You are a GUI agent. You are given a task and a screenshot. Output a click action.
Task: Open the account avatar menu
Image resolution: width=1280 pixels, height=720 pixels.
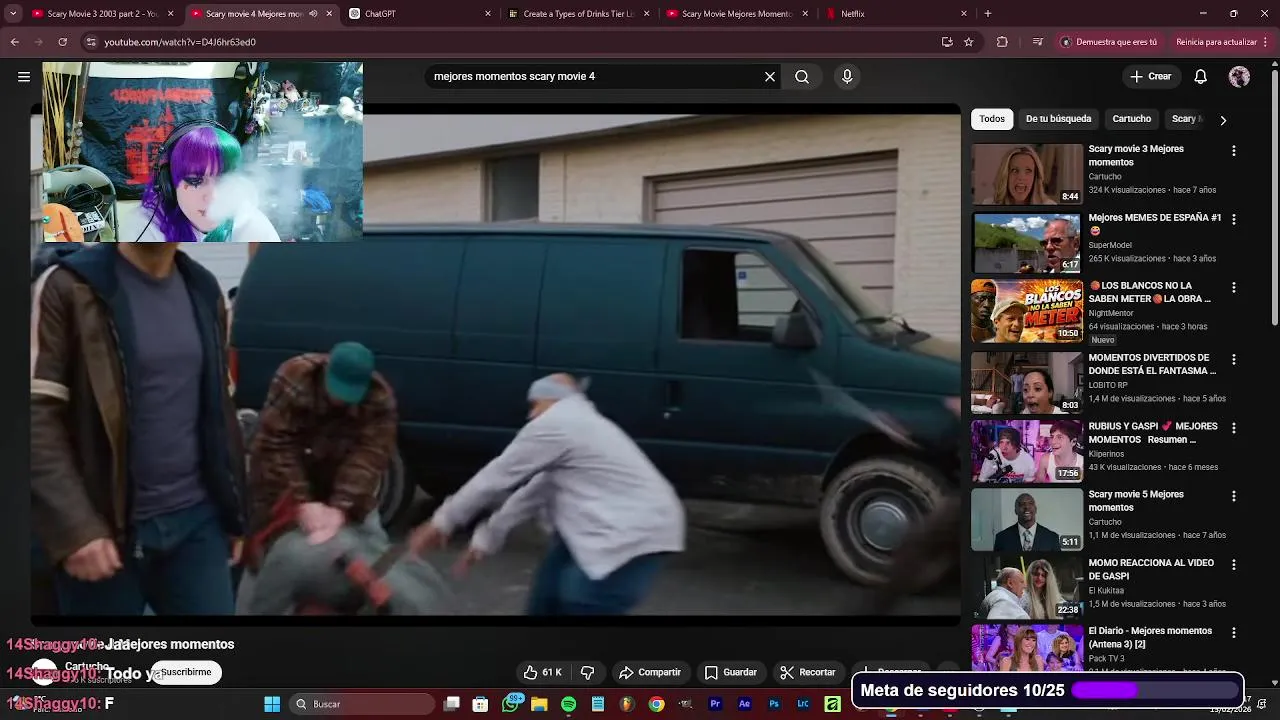pos(1239,77)
